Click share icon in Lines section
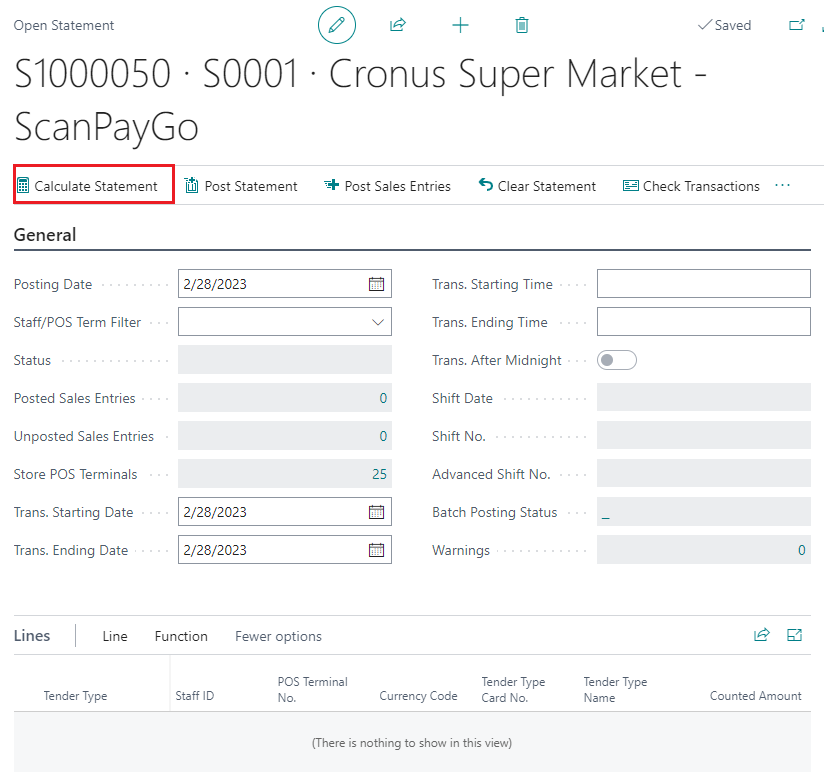This screenshot has height=772, width=824. [x=762, y=635]
